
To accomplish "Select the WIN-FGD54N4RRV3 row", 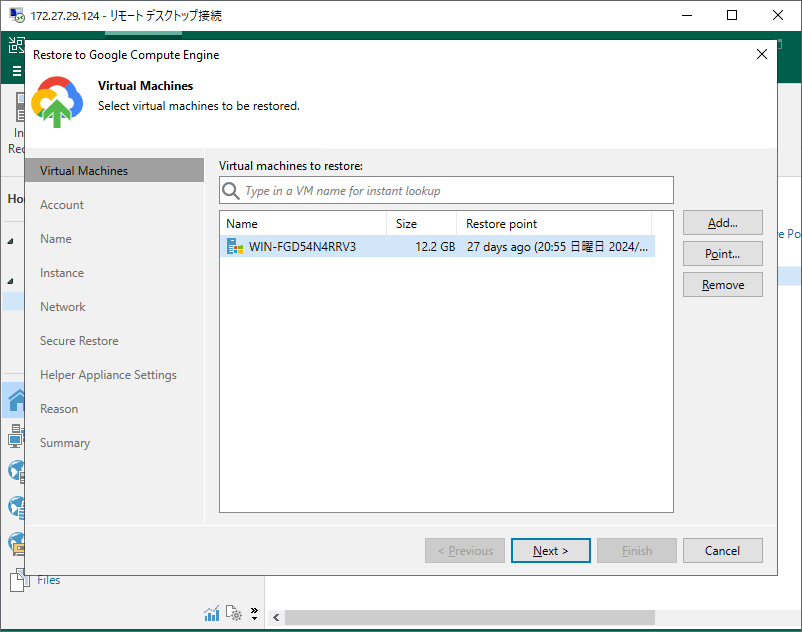I will point(437,246).
